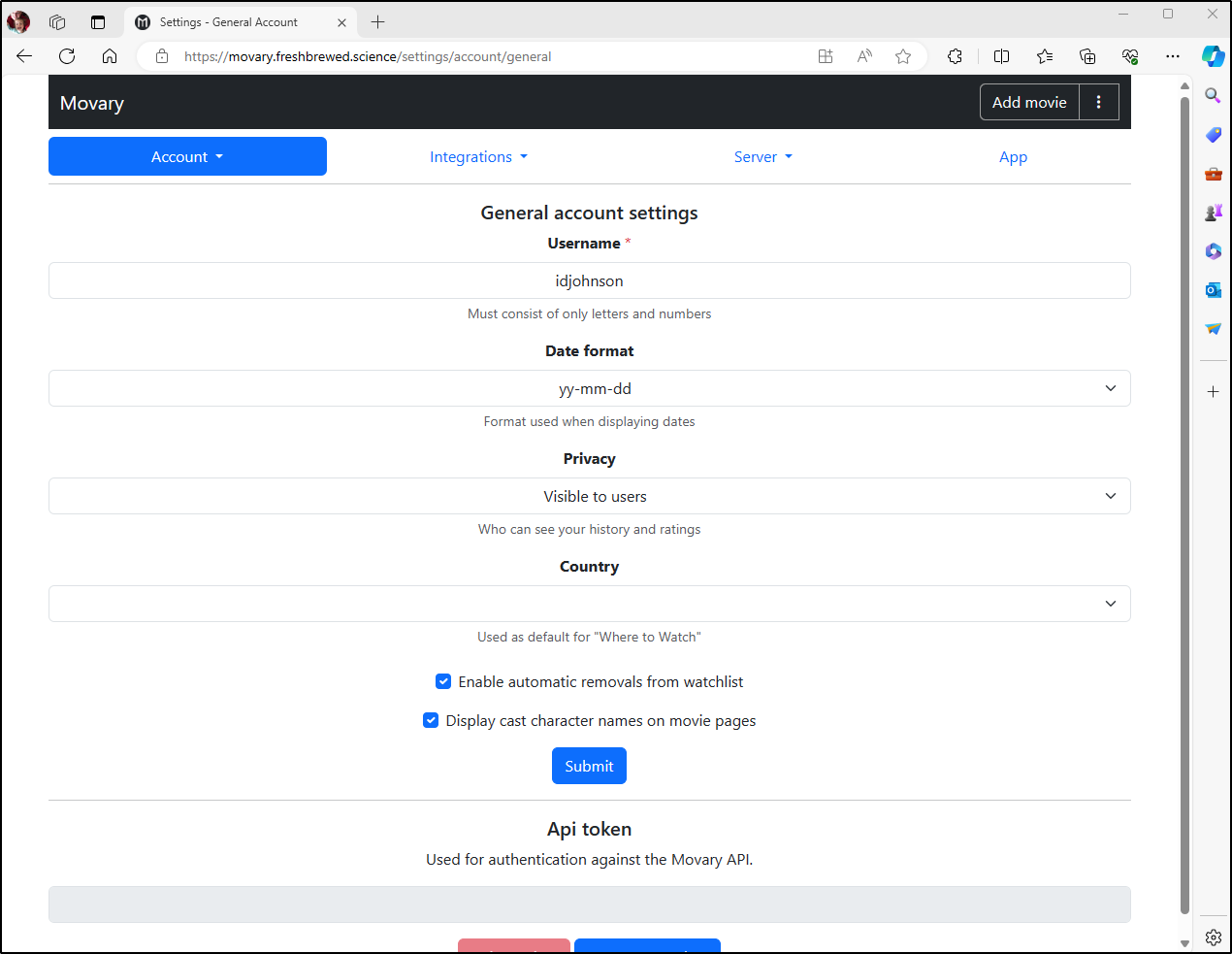This screenshot has height=954, width=1232.
Task: Click the browser profile avatar icon
Action: [x=18, y=21]
